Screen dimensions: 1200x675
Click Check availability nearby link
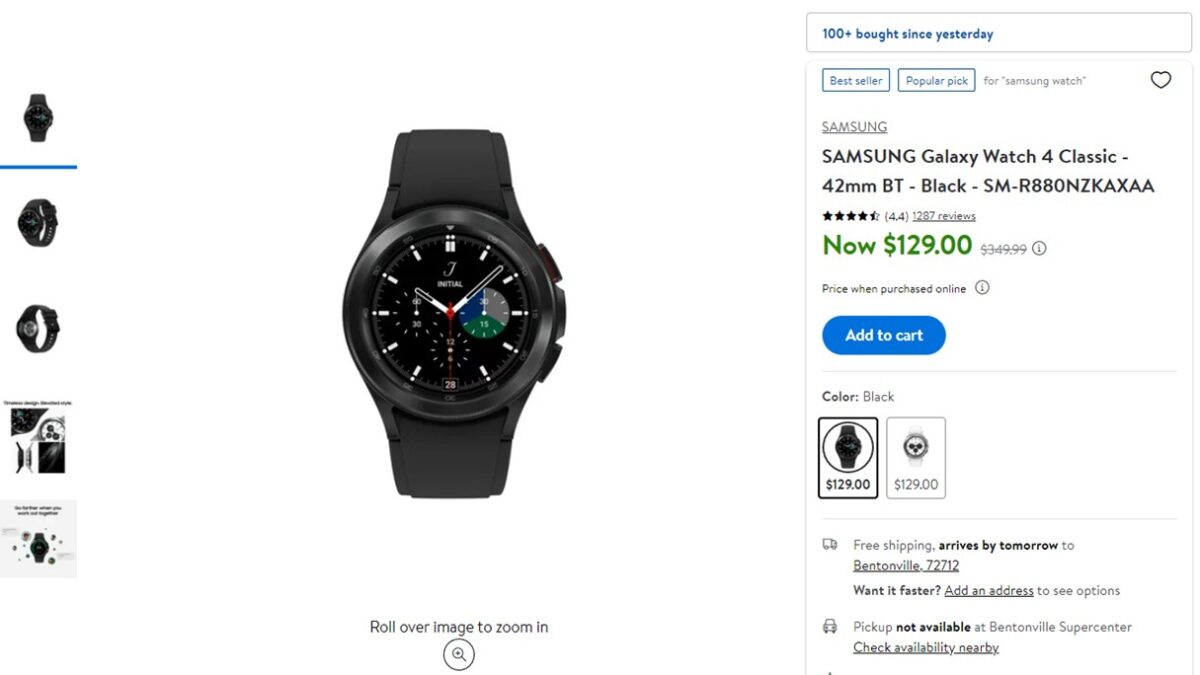tap(925, 647)
